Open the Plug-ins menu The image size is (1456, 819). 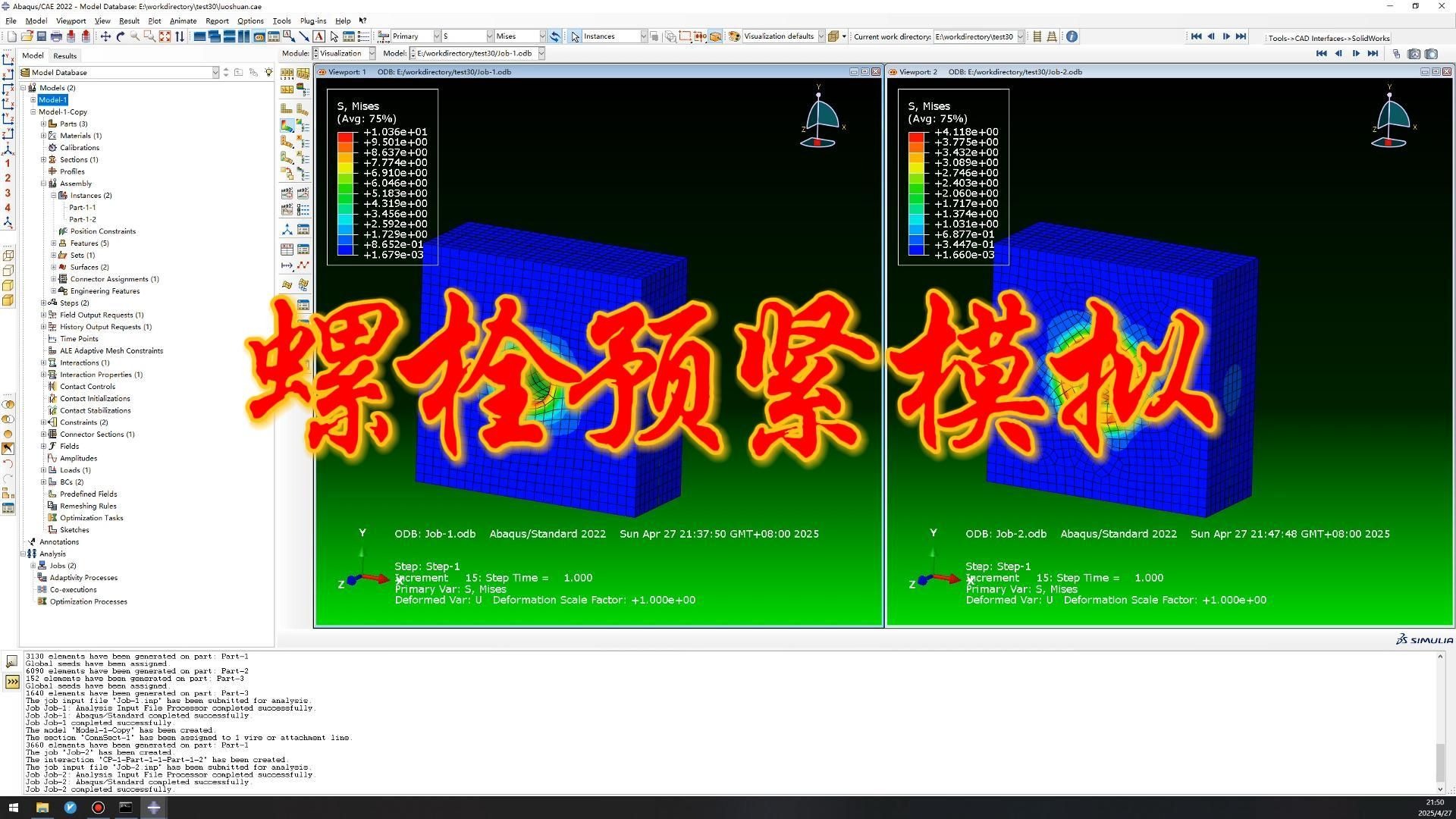coord(313,21)
